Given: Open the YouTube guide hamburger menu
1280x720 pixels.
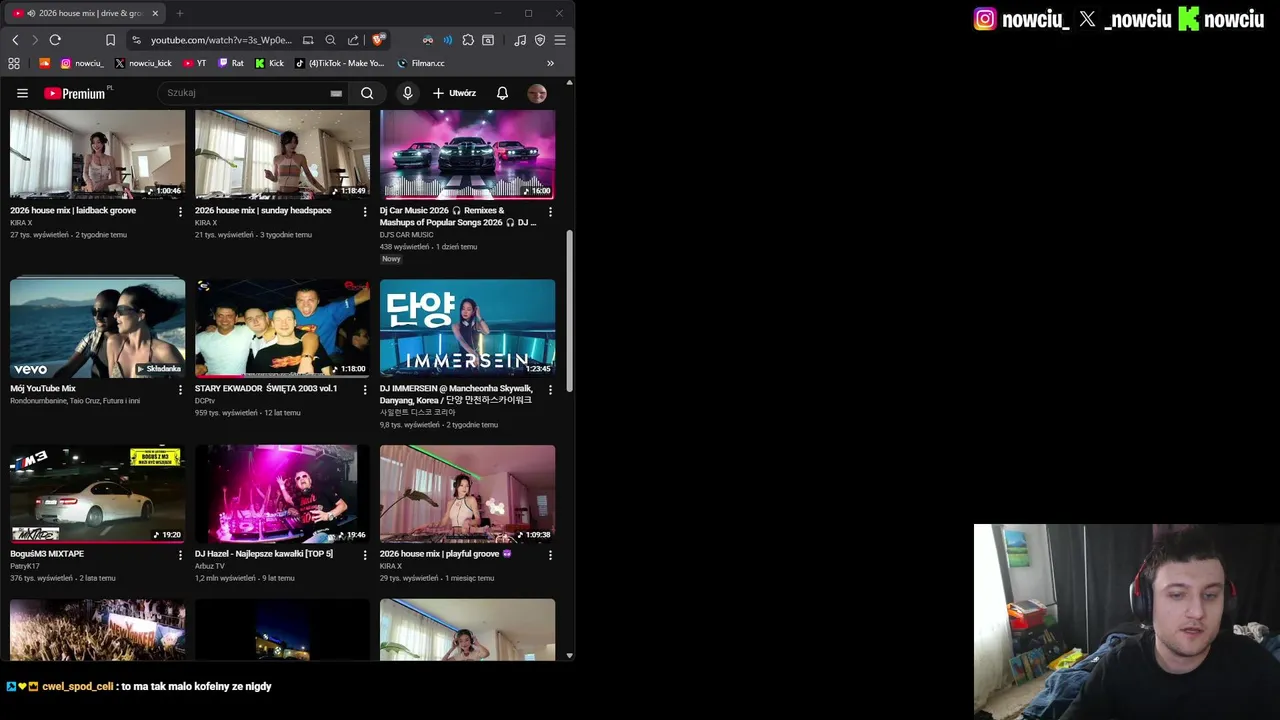Looking at the screenshot, I should click(x=22, y=93).
